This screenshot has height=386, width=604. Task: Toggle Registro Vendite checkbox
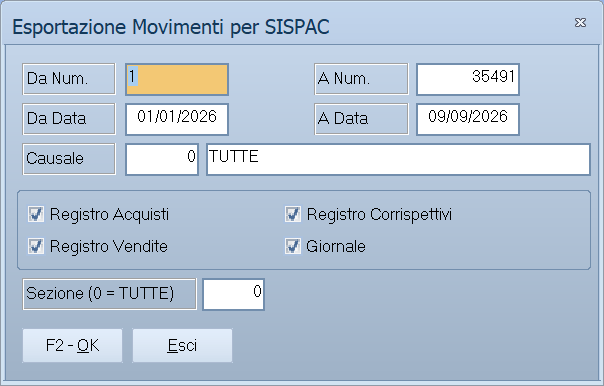[36, 246]
